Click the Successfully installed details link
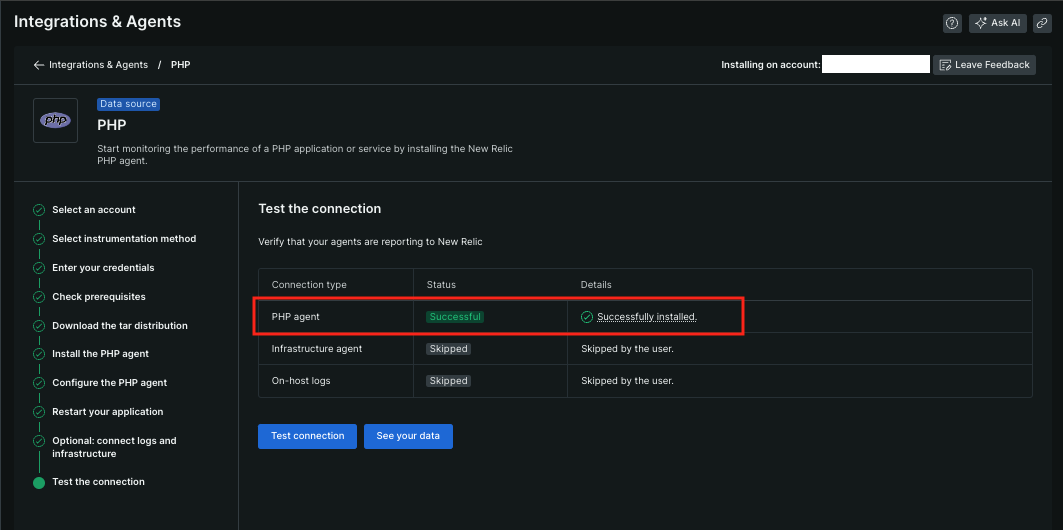Image resolution: width=1063 pixels, height=530 pixels. click(x=647, y=317)
